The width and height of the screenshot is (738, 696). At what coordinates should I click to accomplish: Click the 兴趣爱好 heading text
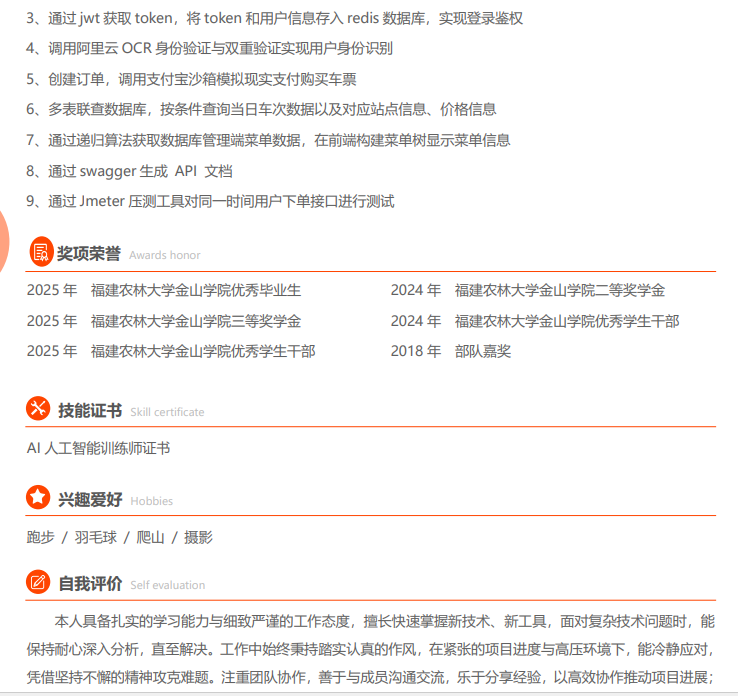pyautogui.click(x=89, y=498)
